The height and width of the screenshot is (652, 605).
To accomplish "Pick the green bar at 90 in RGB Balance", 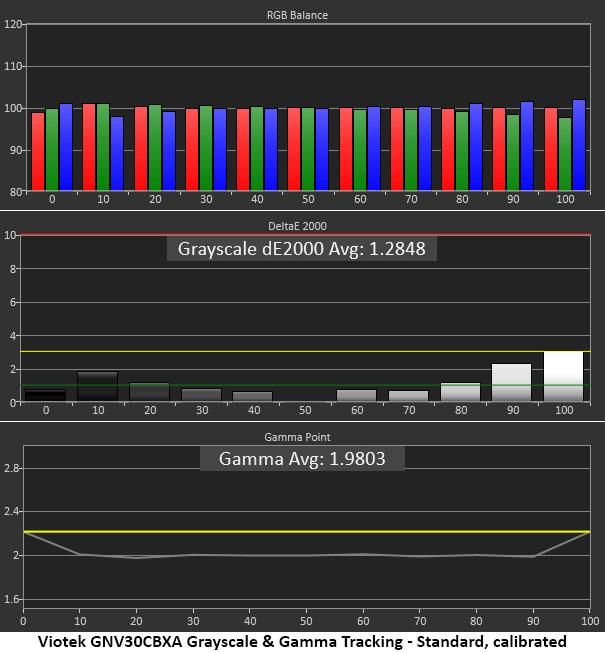I will (x=513, y=153).
